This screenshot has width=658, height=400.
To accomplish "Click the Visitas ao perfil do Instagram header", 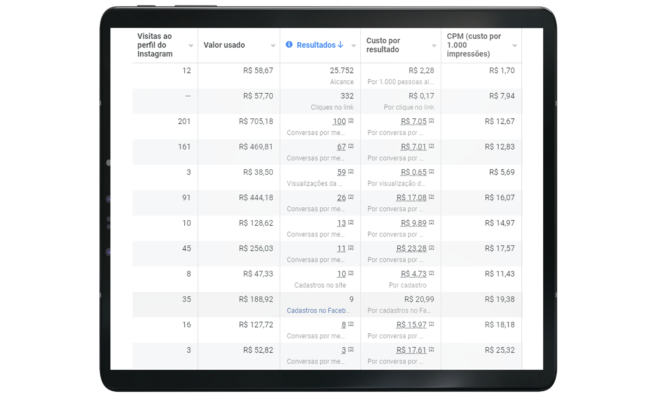I will pos(154,45).
